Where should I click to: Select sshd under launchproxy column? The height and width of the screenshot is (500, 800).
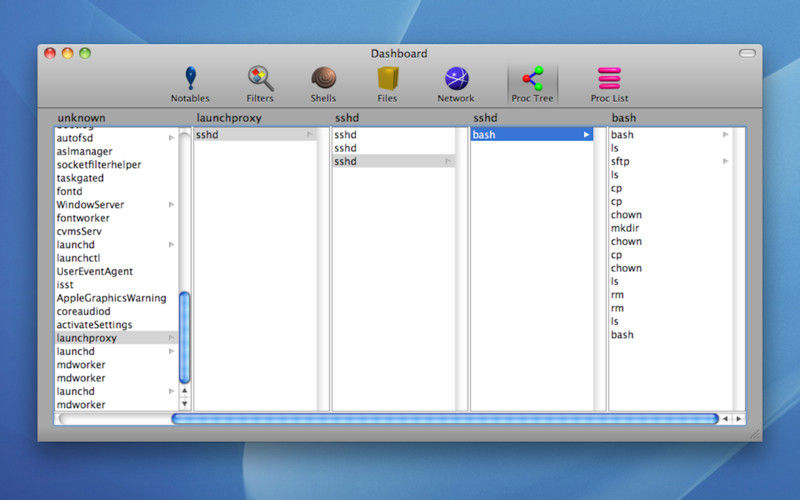[x=255, y=135]
